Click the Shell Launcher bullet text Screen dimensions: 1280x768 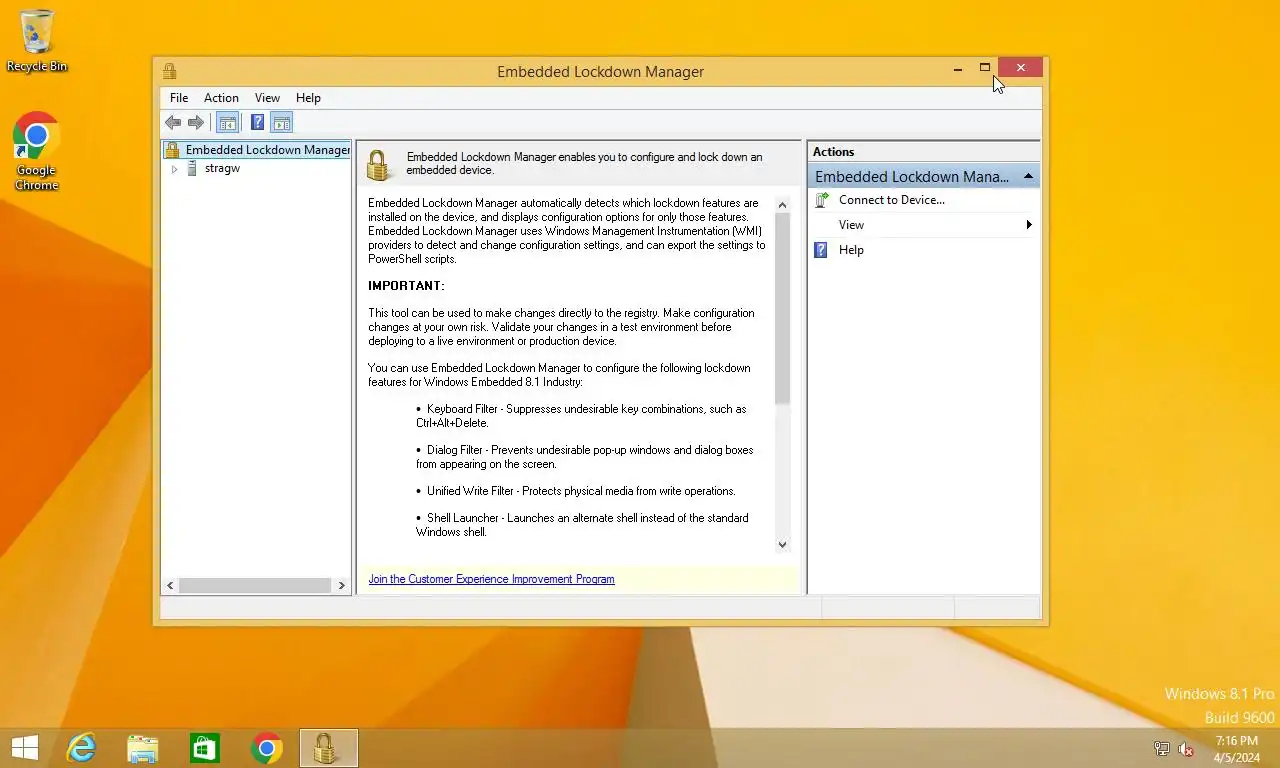pyautogui.click(x=582, y=525)
